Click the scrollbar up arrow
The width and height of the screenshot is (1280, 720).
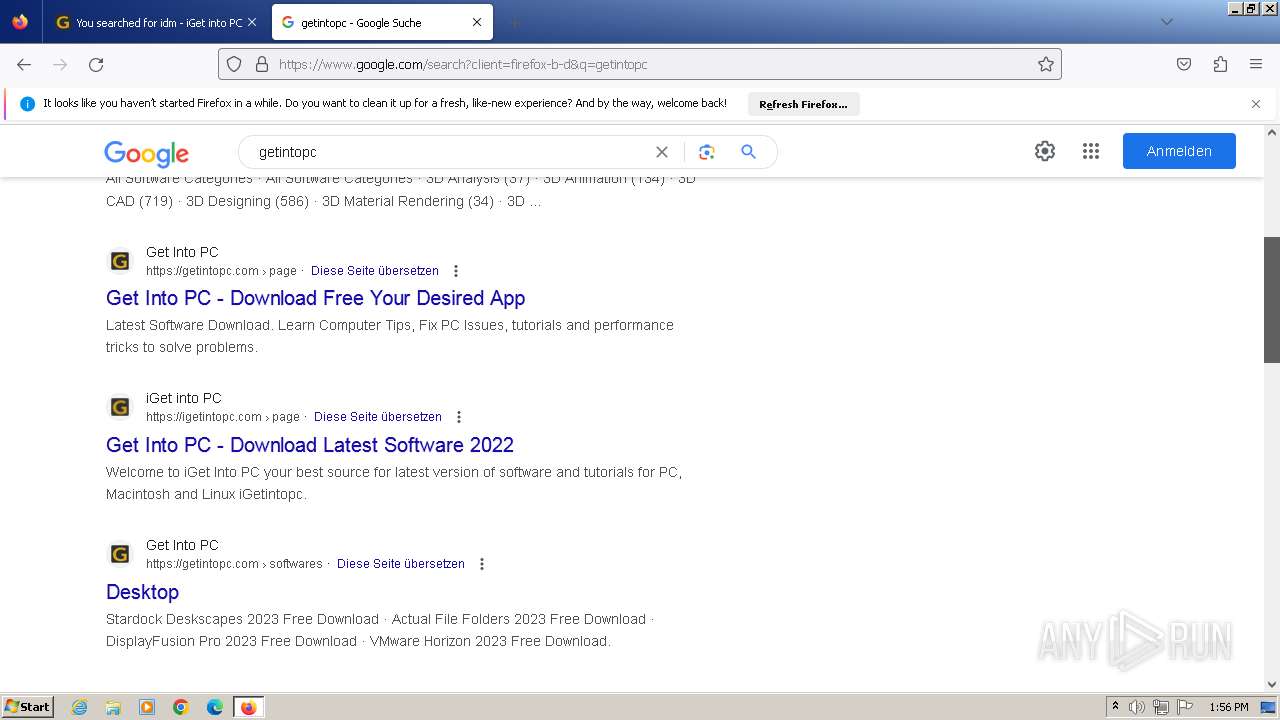(1272, 131)
